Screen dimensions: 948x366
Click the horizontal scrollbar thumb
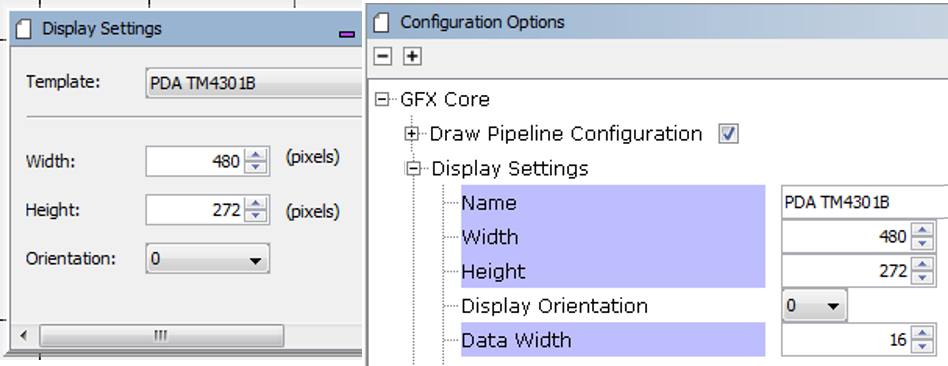pyautogui.click(x=161, y=335)
